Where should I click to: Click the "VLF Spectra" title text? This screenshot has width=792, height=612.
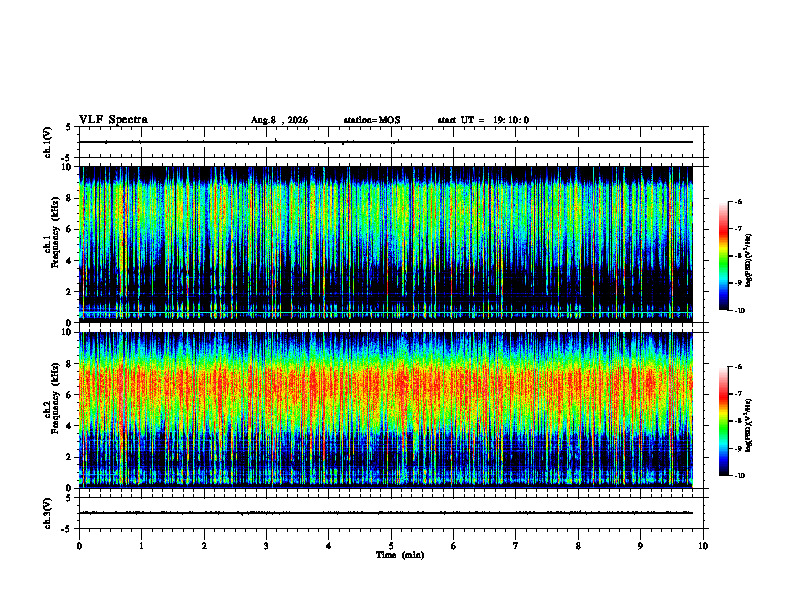point(113,119)
